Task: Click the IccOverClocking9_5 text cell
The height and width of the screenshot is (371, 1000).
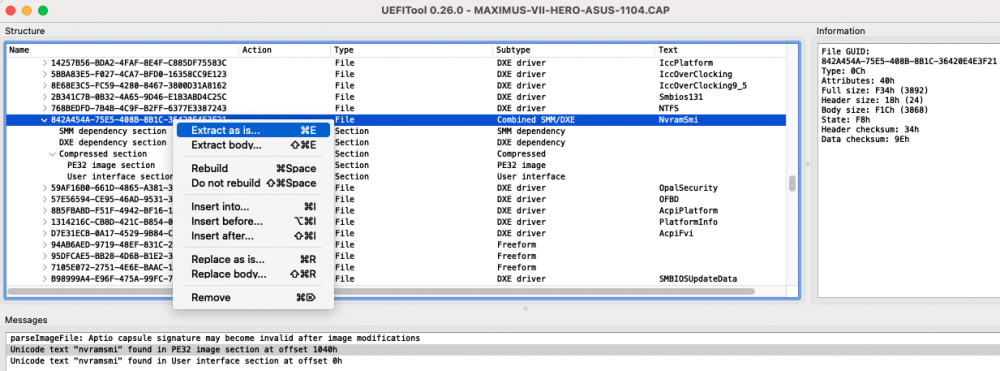Action: pos(703,85)
